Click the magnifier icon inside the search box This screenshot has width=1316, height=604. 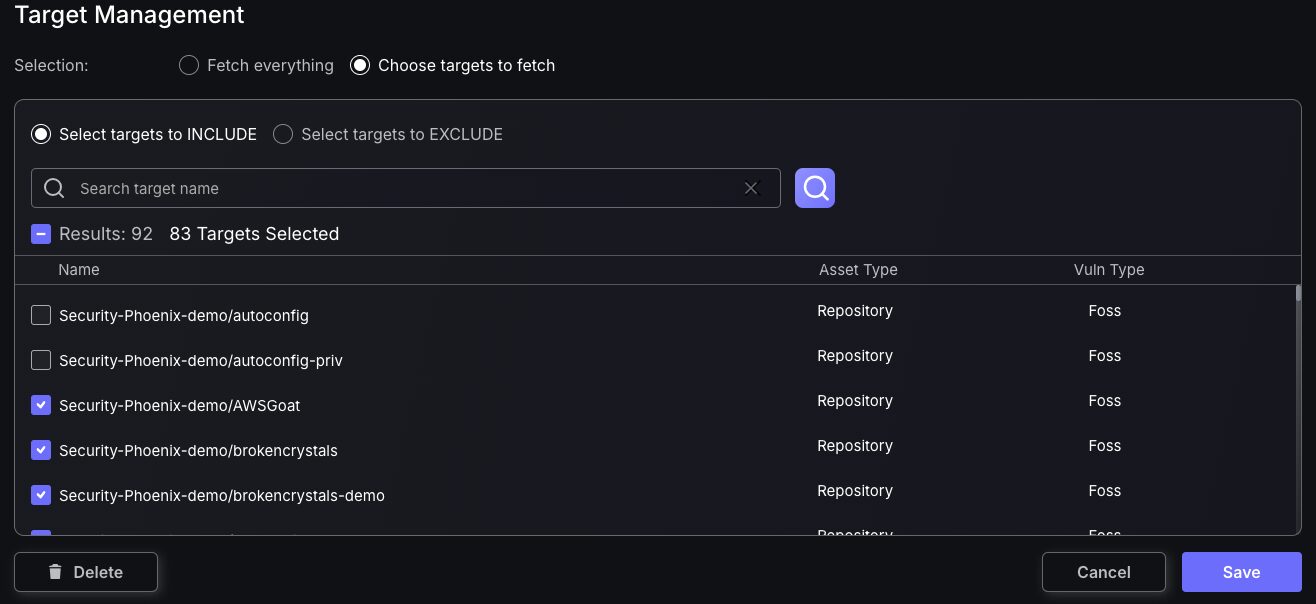[55, 188]
